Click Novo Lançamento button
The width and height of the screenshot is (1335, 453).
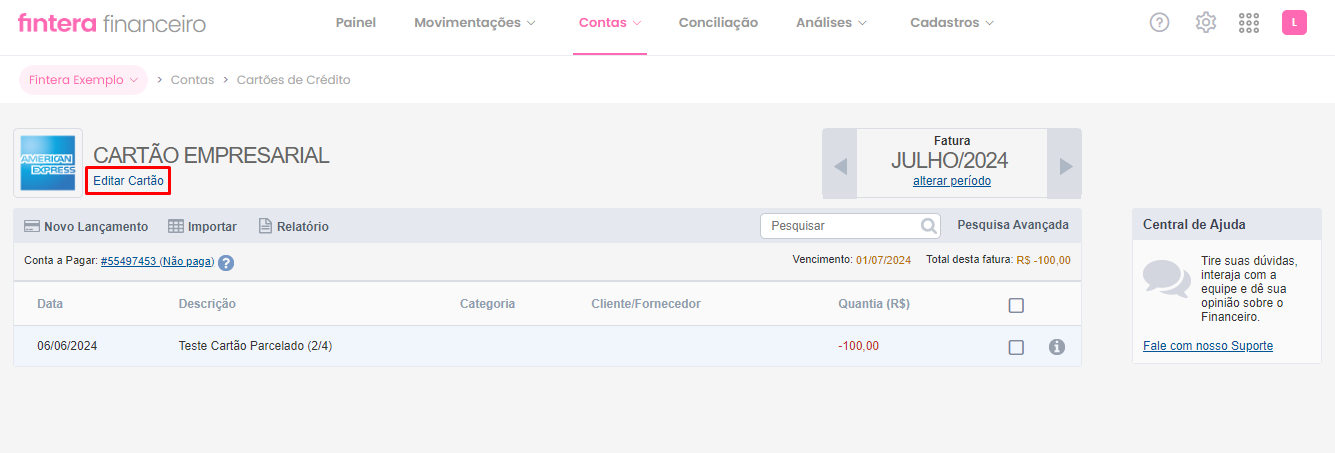pos(86,226)
